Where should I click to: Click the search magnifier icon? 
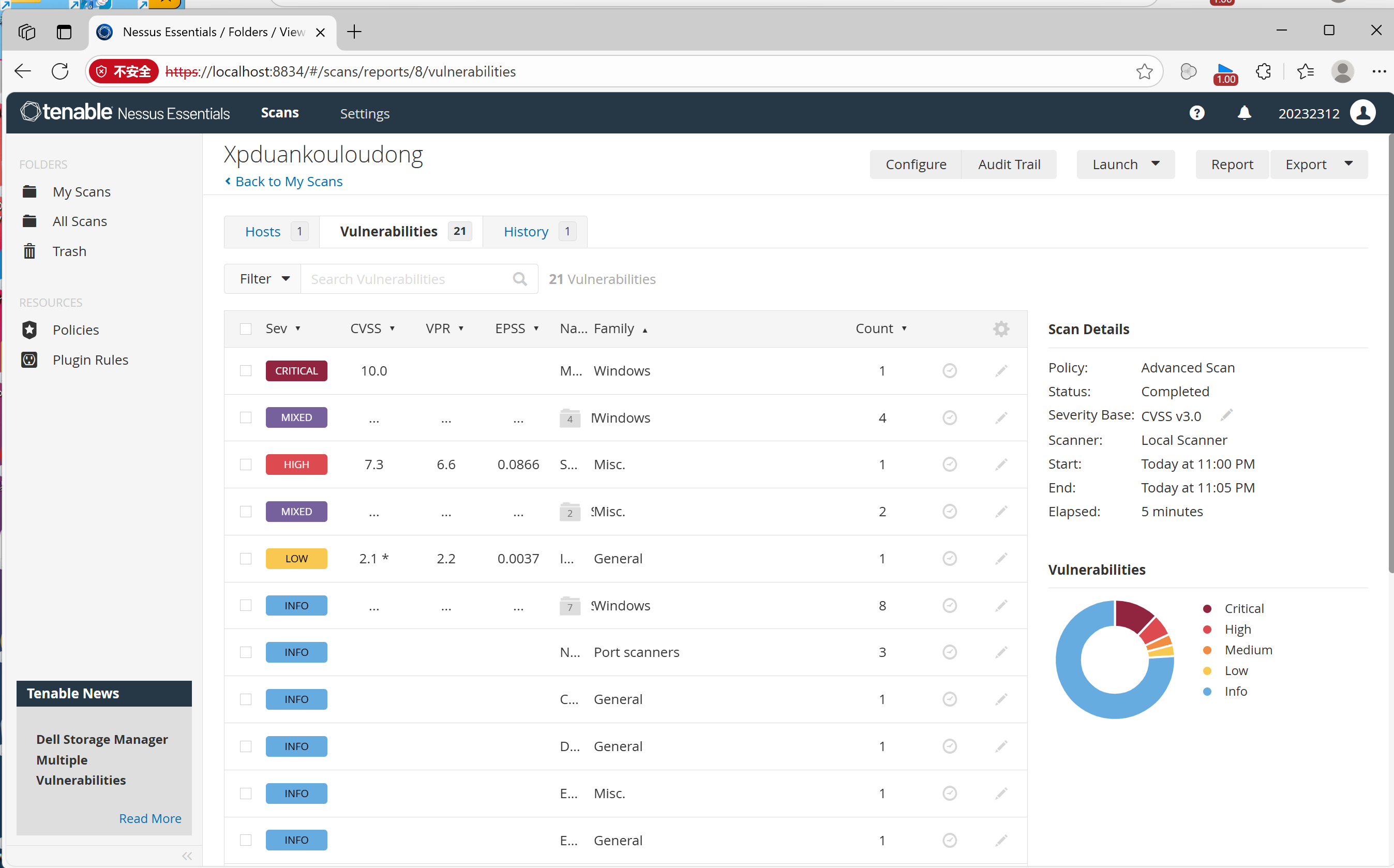[520, 279]
